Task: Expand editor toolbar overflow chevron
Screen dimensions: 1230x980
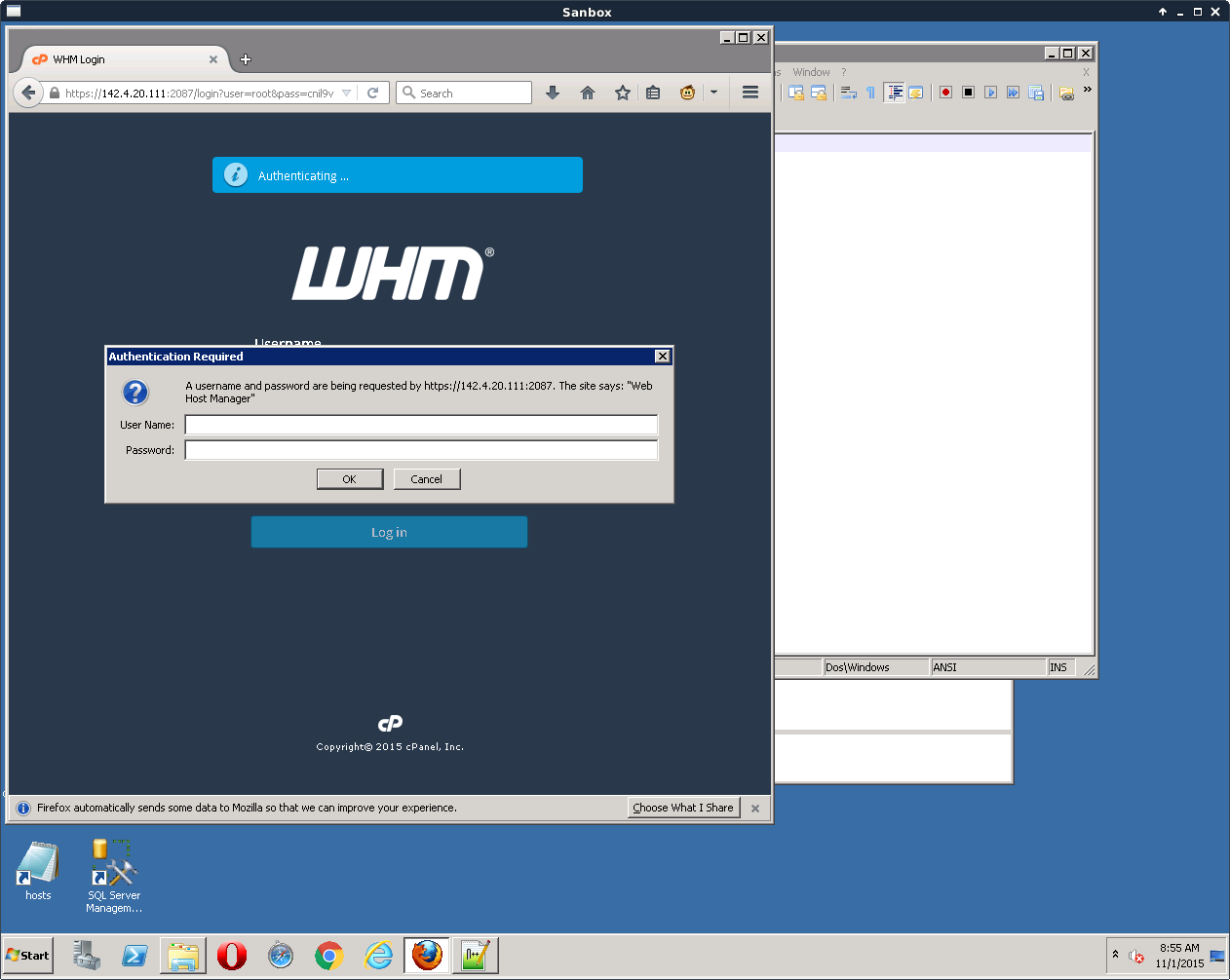Action: click(x=1087, y=90)
